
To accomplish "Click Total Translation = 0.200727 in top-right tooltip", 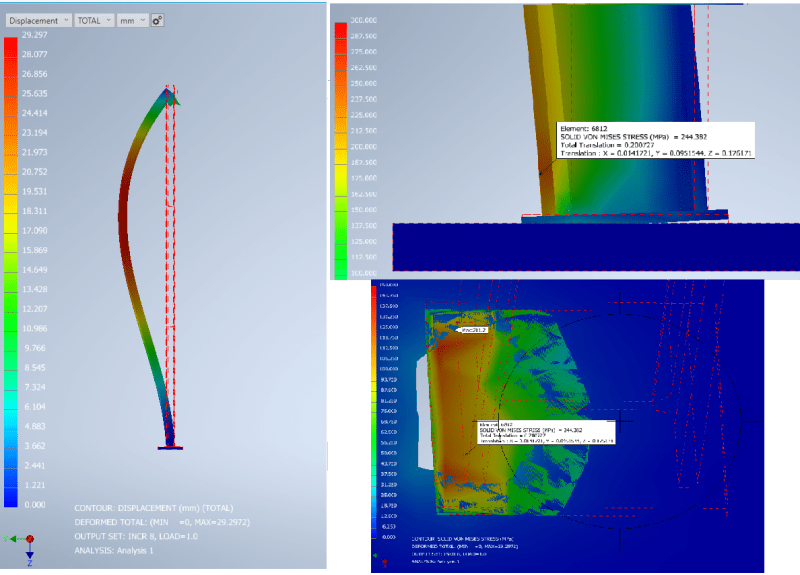I will (607, 145).
